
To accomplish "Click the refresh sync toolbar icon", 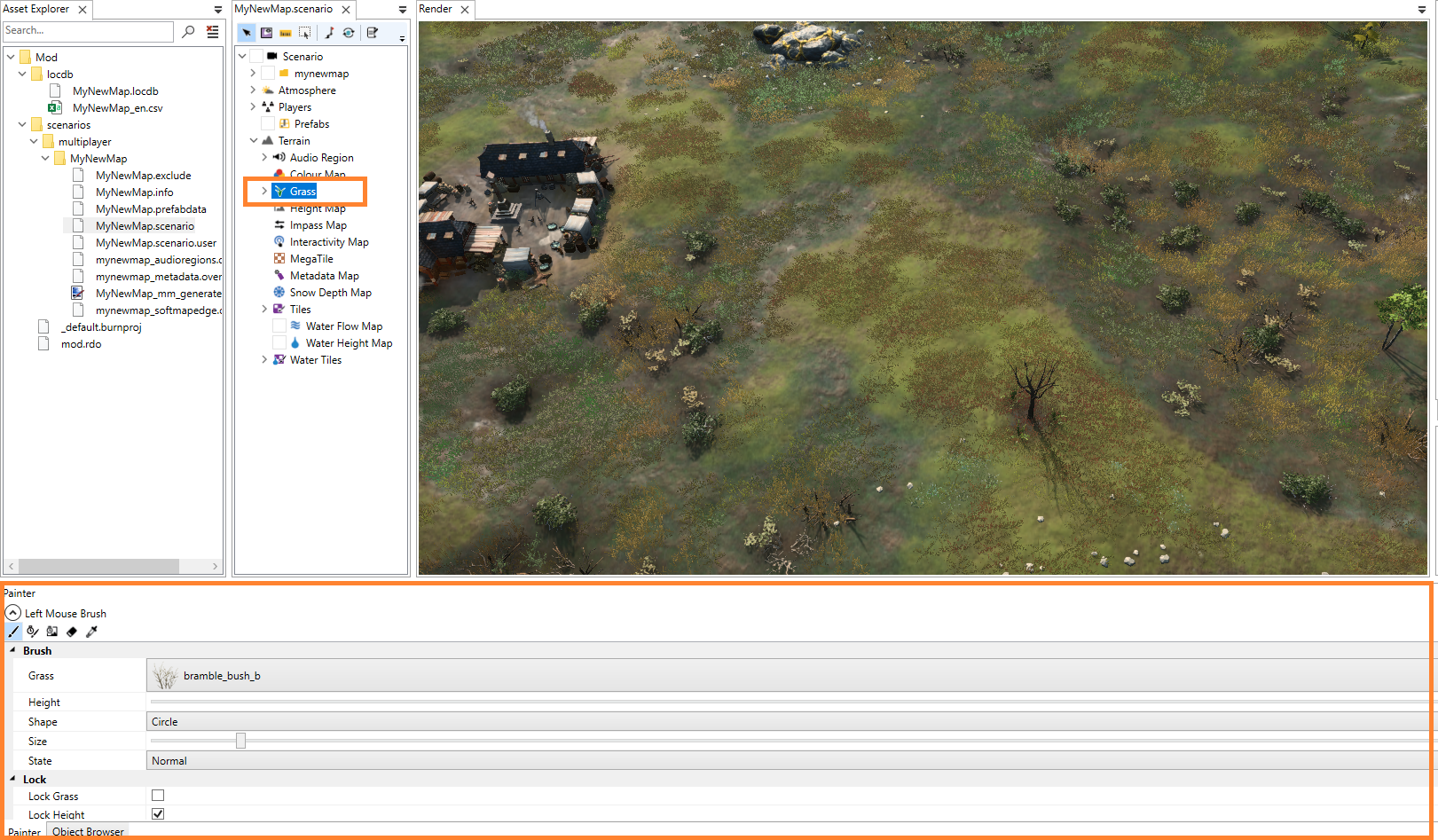I will 349,33.
